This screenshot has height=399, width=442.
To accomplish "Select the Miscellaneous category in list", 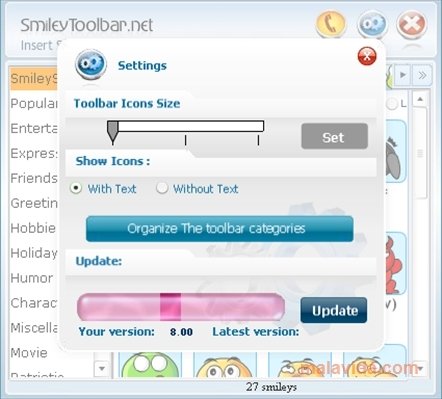I will click(x=34, y=328).
